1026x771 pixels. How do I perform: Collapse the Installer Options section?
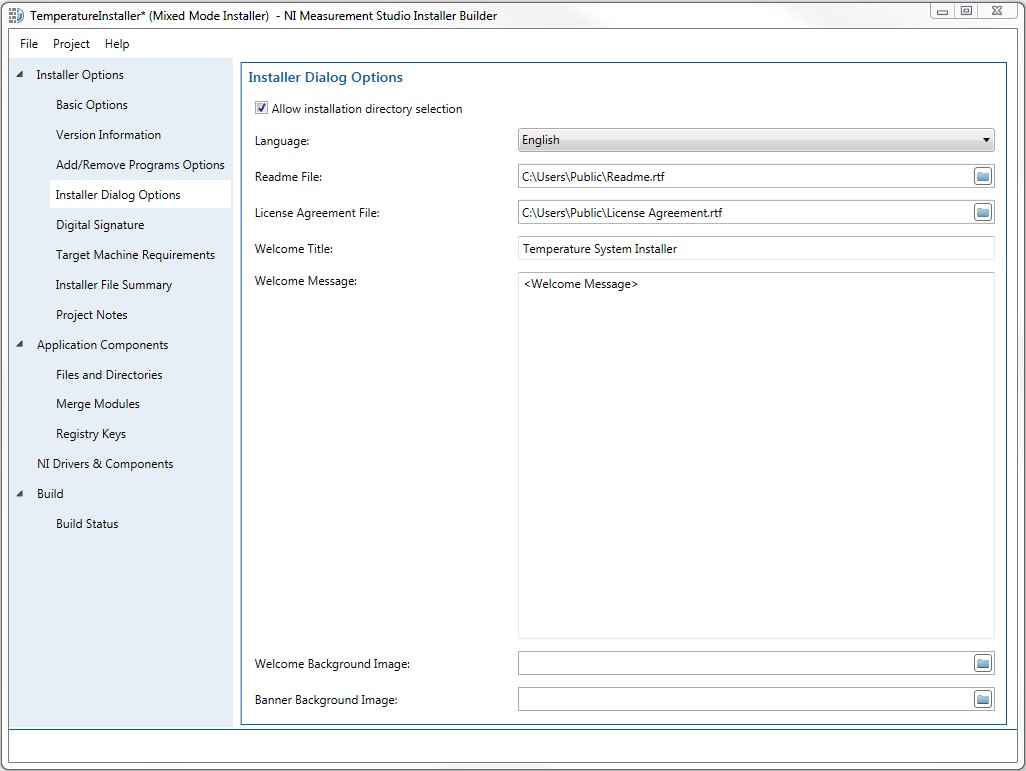pos(21,74)
